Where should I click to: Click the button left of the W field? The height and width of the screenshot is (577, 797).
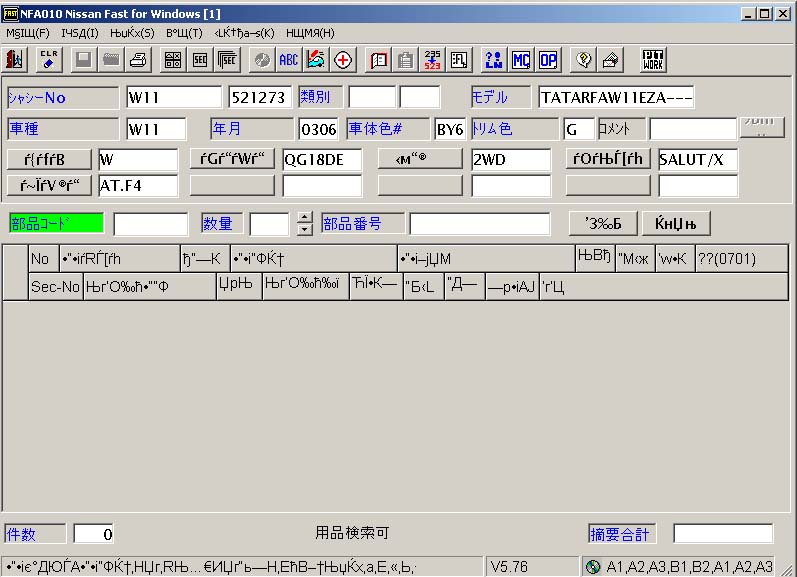pyautogui.click(x=49, y=159)
